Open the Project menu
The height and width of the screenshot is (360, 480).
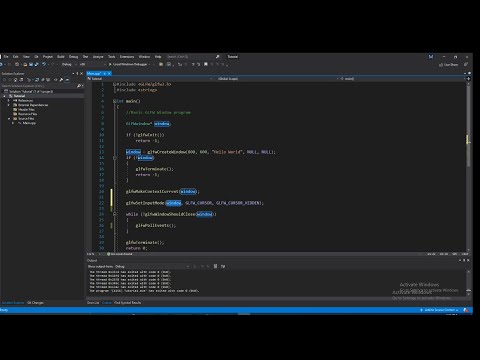click(x=48, y=57)
